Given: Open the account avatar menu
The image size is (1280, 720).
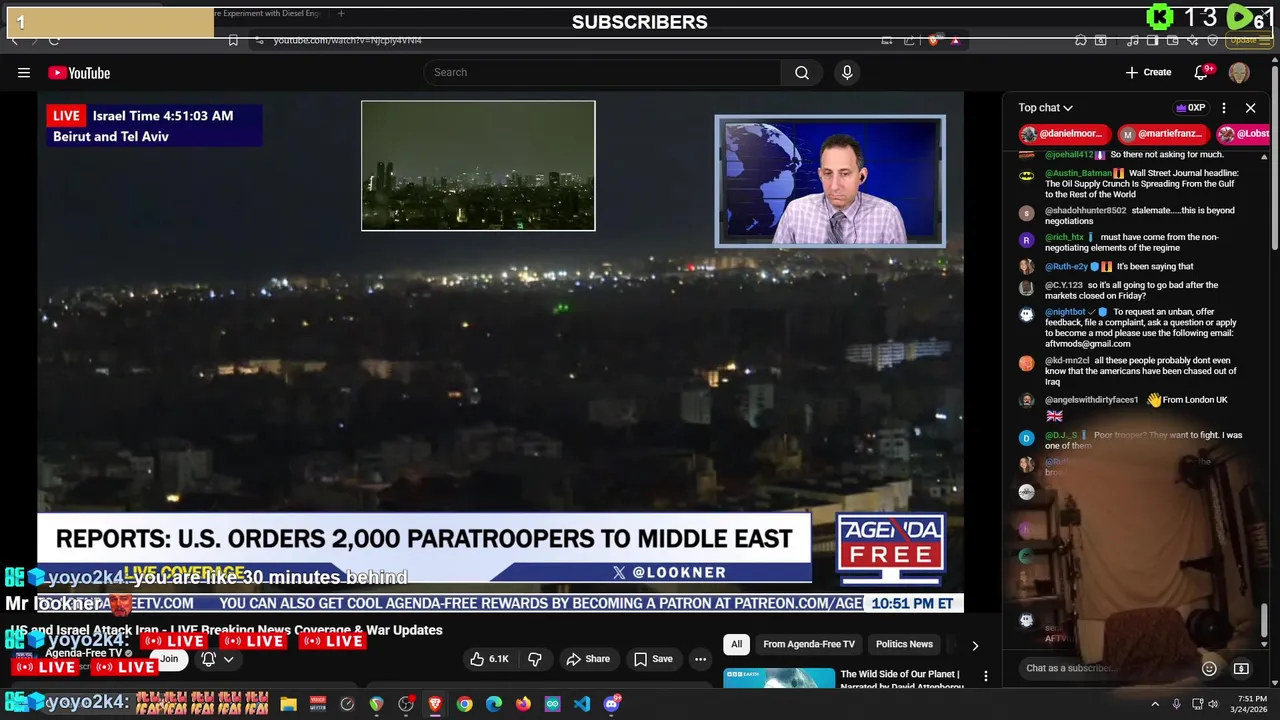Looking at the screenshot, I should [x=1239, y=72].
